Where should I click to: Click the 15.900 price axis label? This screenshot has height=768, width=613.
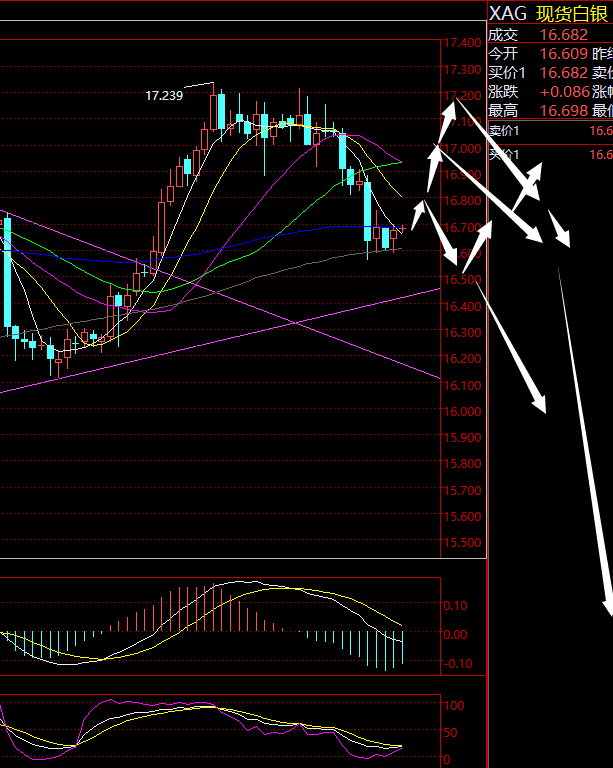tap(462, 437)
